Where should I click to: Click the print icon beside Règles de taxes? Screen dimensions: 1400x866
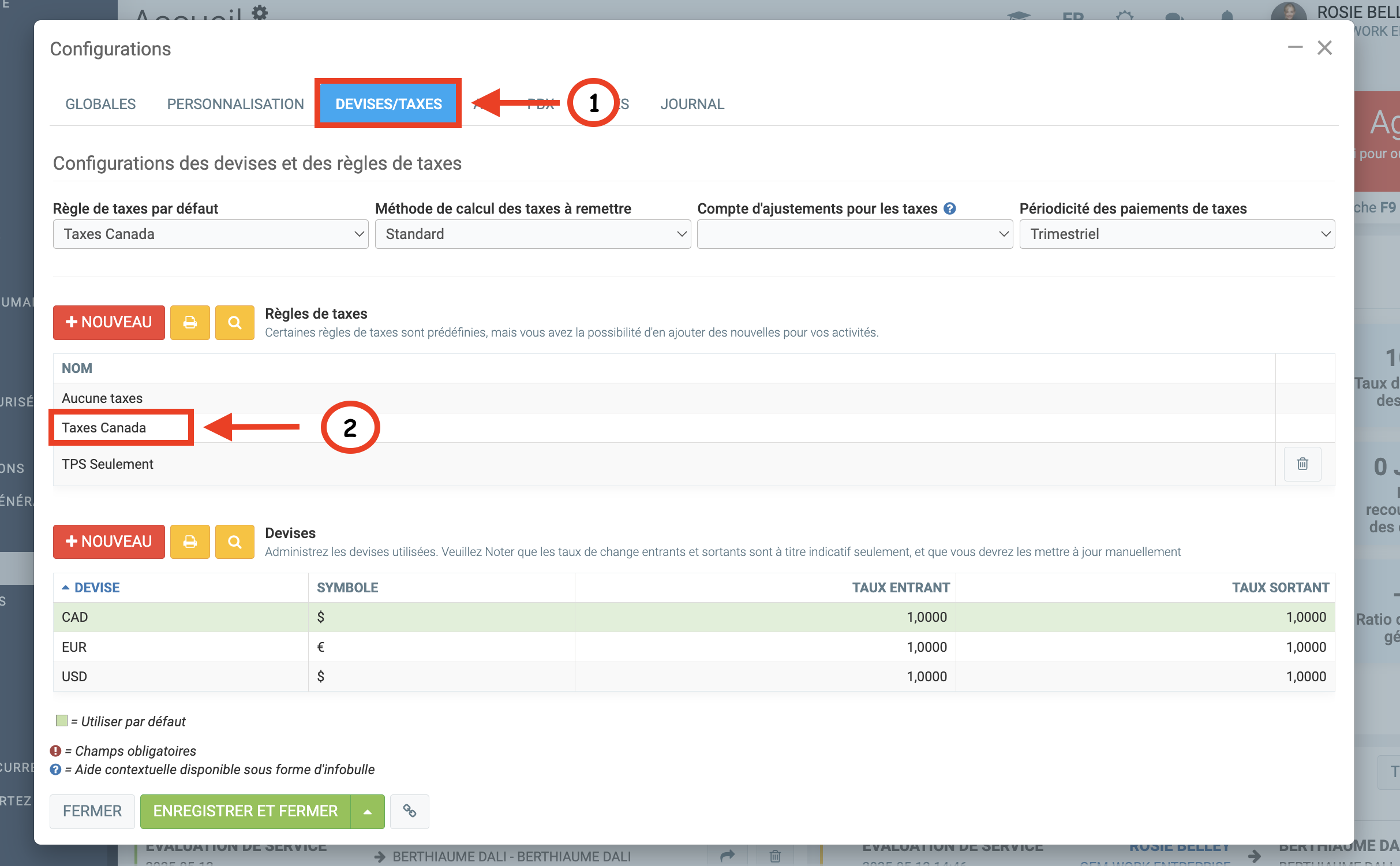(190, 322)
